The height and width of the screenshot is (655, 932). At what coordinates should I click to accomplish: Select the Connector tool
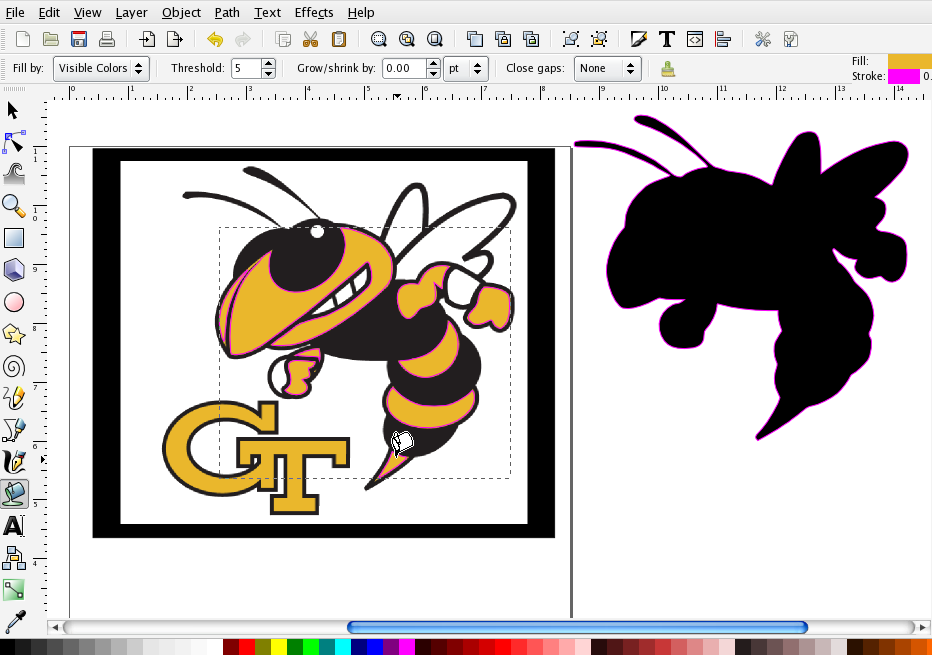14,558
